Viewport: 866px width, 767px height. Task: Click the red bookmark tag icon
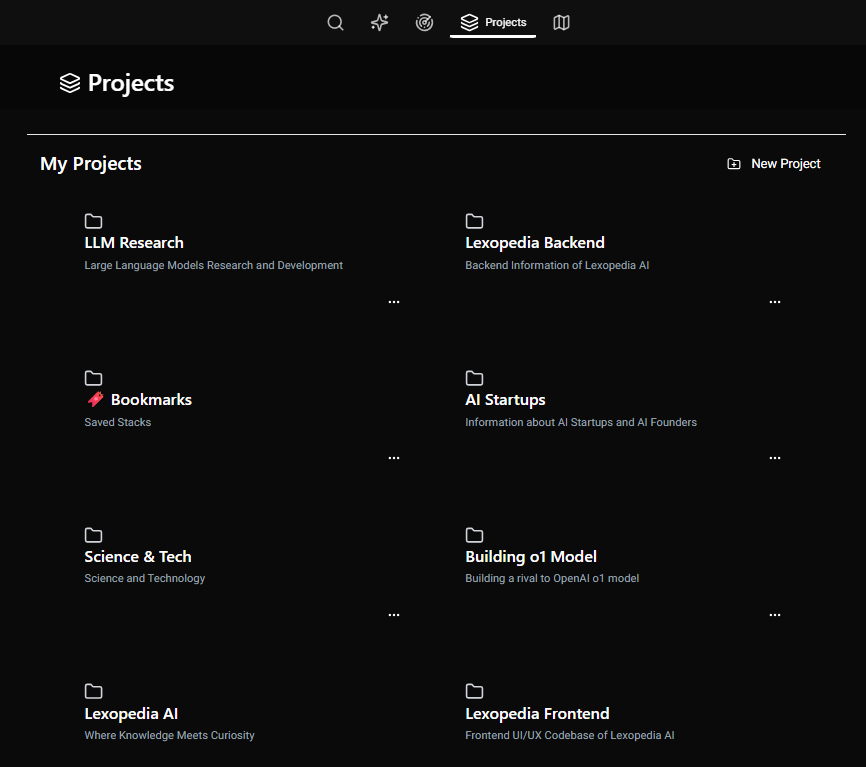point(96,399)
